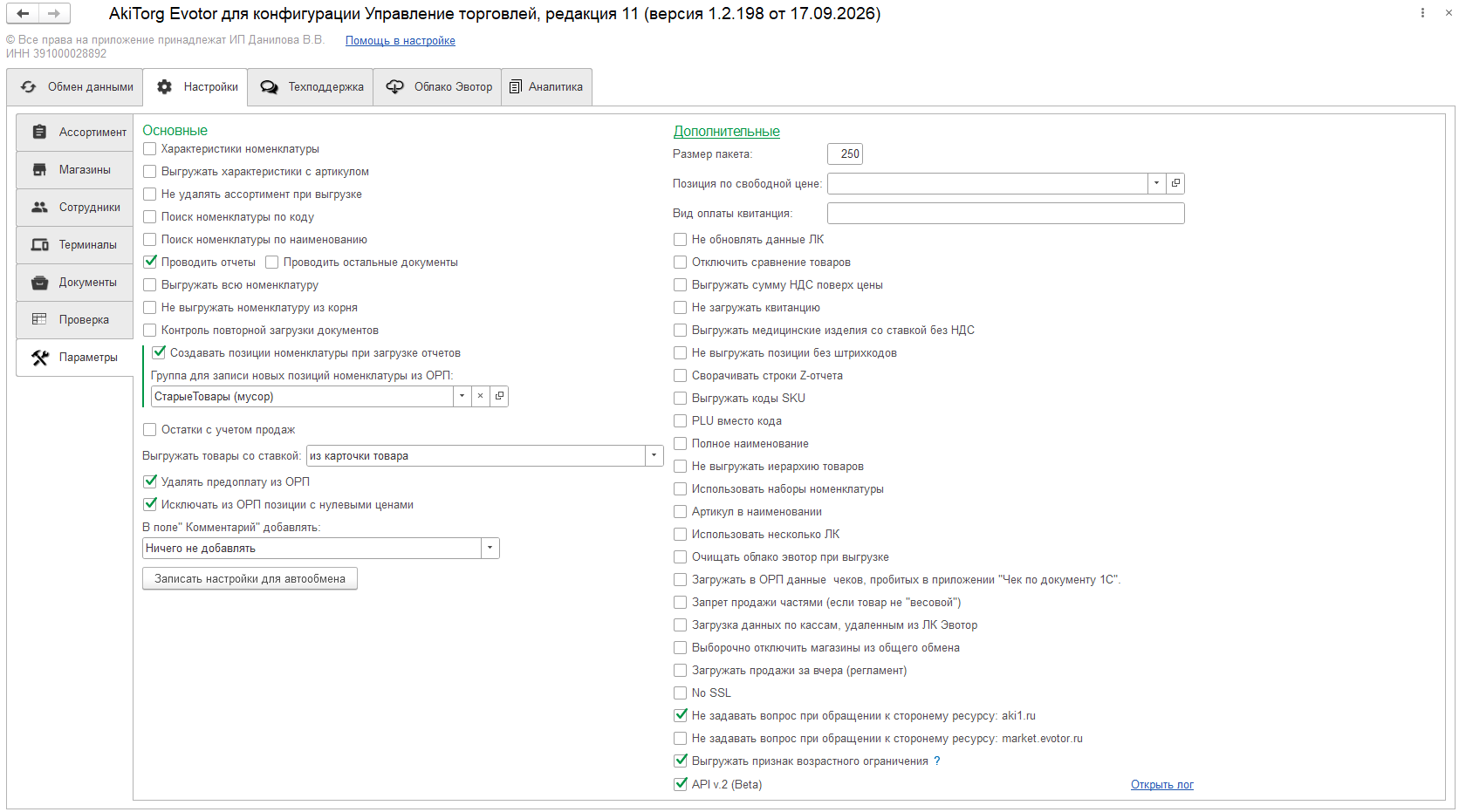Clear the СтарыеТовары group field
The image size is (1459, 812).
[x=480, y=396]
